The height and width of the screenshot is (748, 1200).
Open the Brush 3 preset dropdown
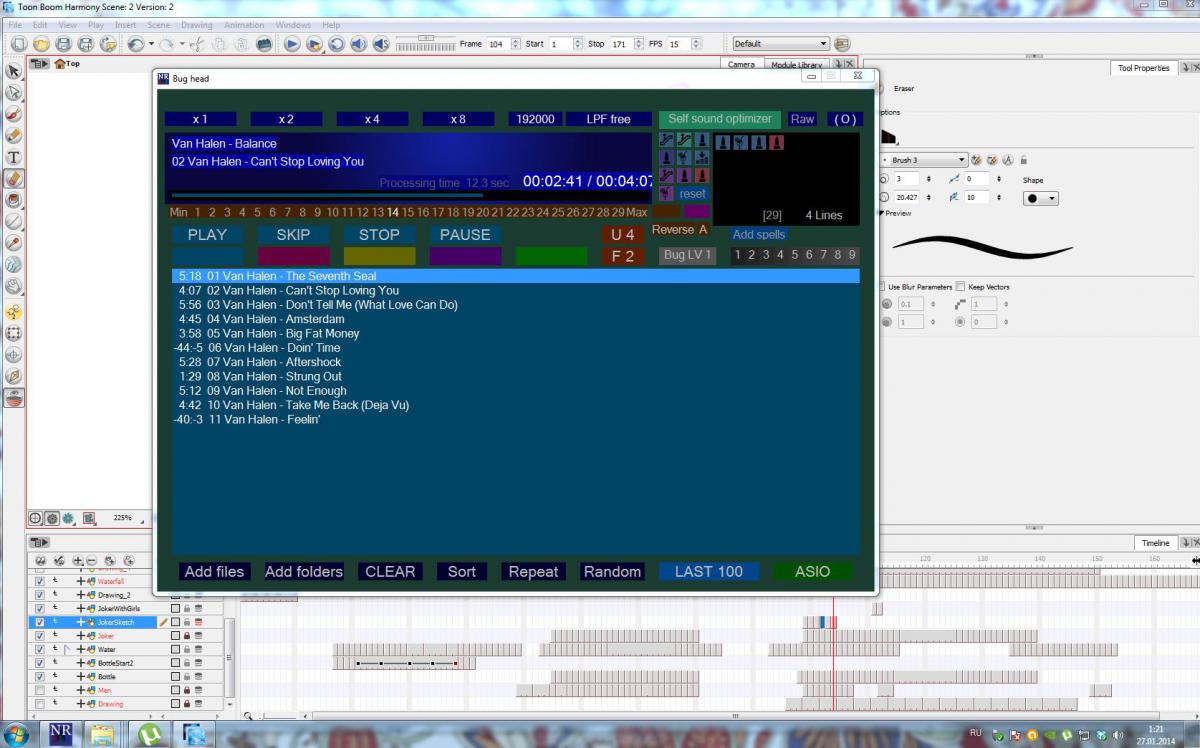click(x=924, y=160)
